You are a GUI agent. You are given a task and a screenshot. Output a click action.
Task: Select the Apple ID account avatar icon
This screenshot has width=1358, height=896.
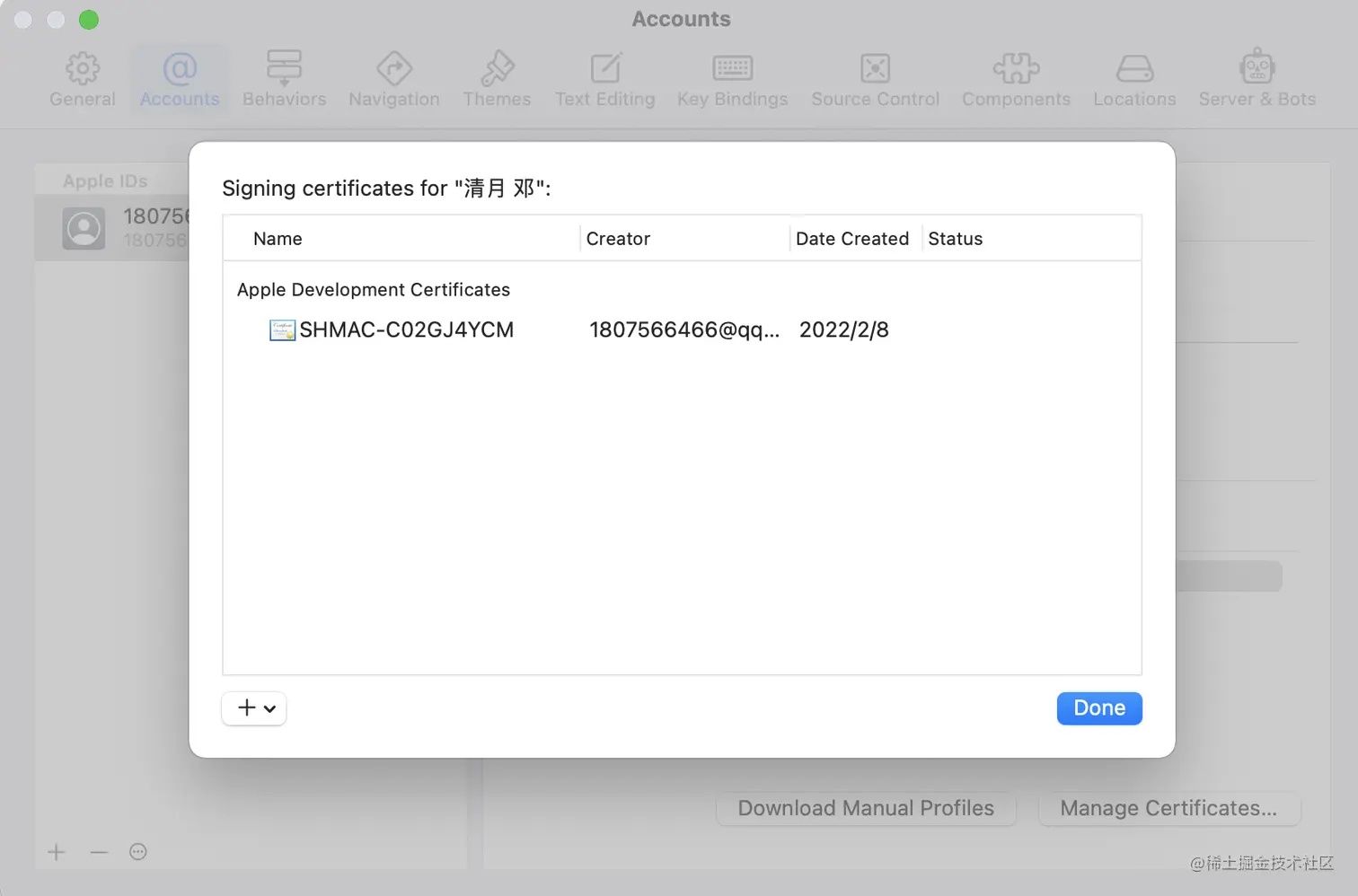(84, 228)
